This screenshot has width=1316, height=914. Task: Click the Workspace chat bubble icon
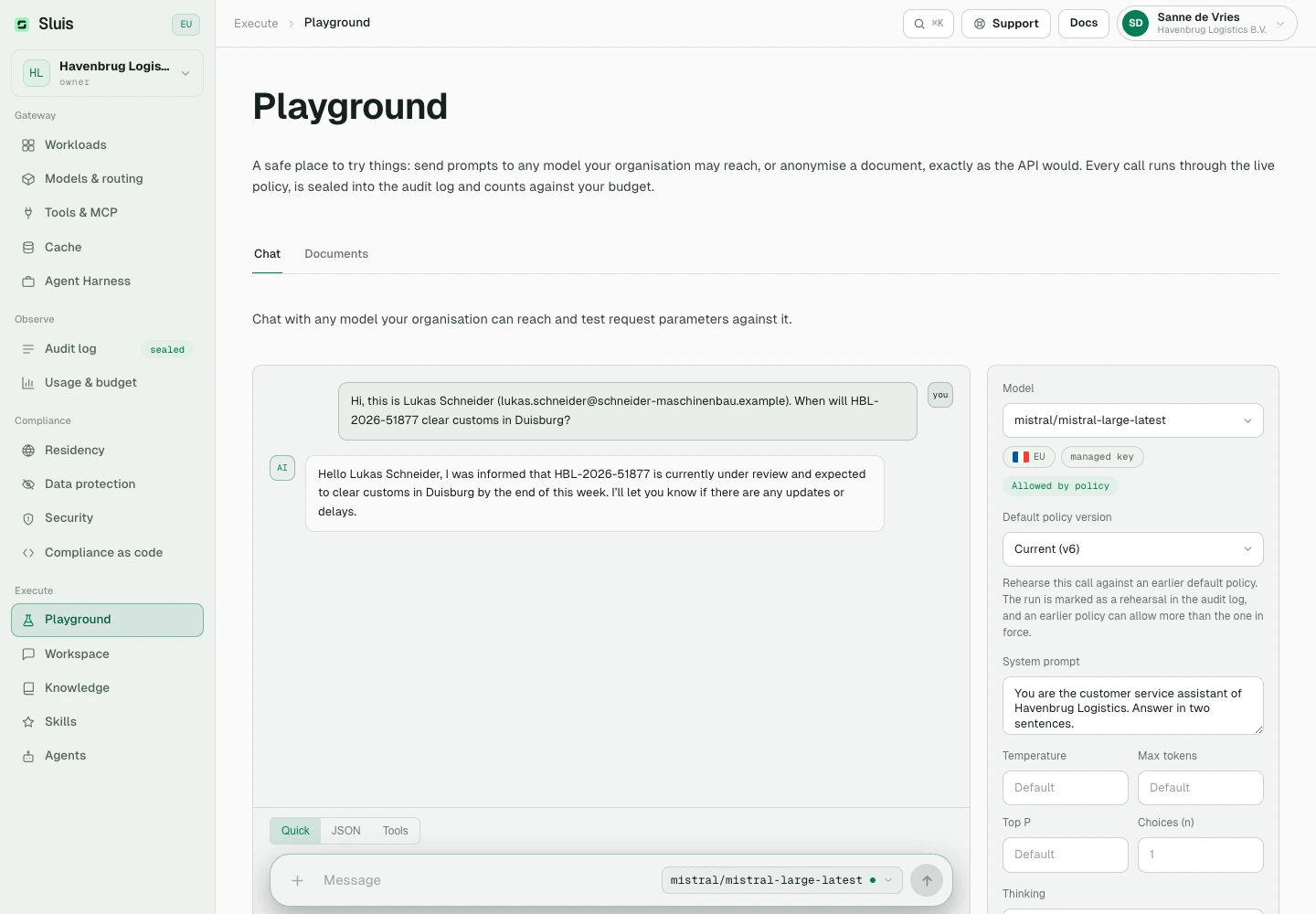28,654
